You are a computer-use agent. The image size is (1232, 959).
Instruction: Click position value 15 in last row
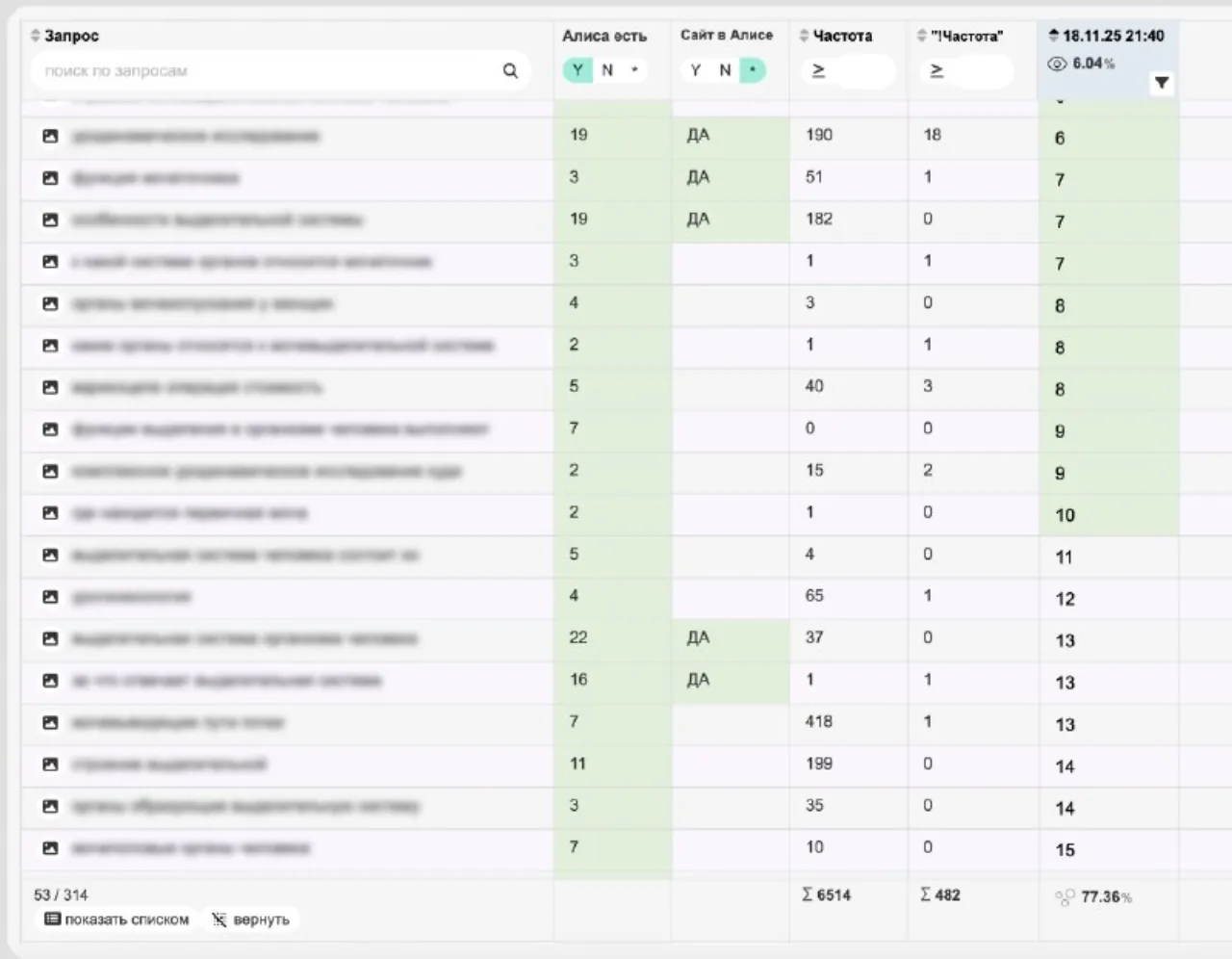tap(1065, 850)
